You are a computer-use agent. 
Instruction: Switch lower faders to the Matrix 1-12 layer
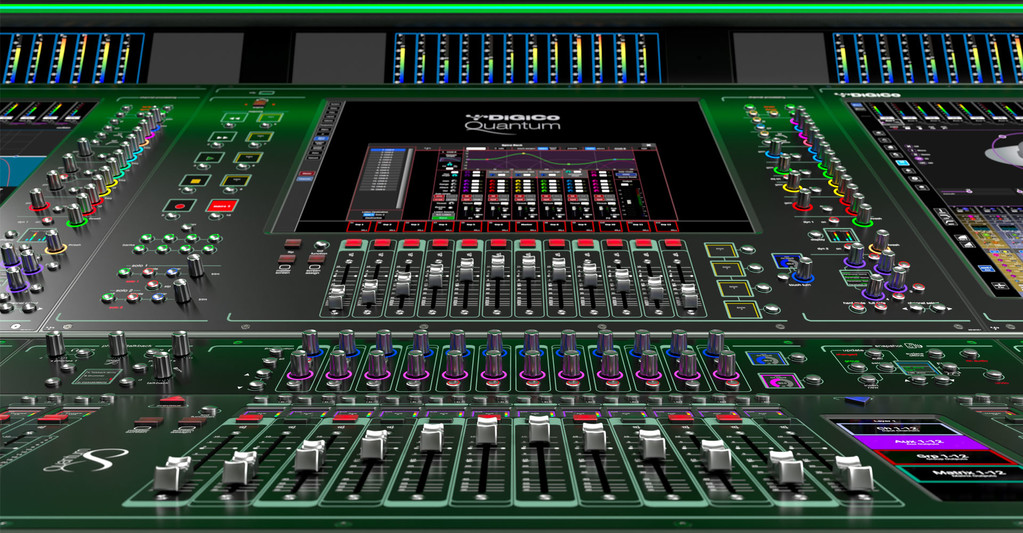[968, 474]
